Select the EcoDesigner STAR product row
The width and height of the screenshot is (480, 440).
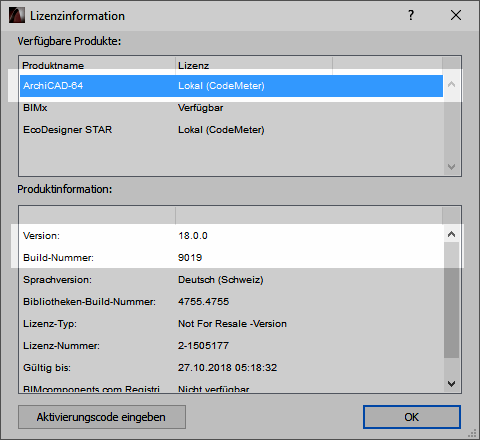[x=231, y=130]
